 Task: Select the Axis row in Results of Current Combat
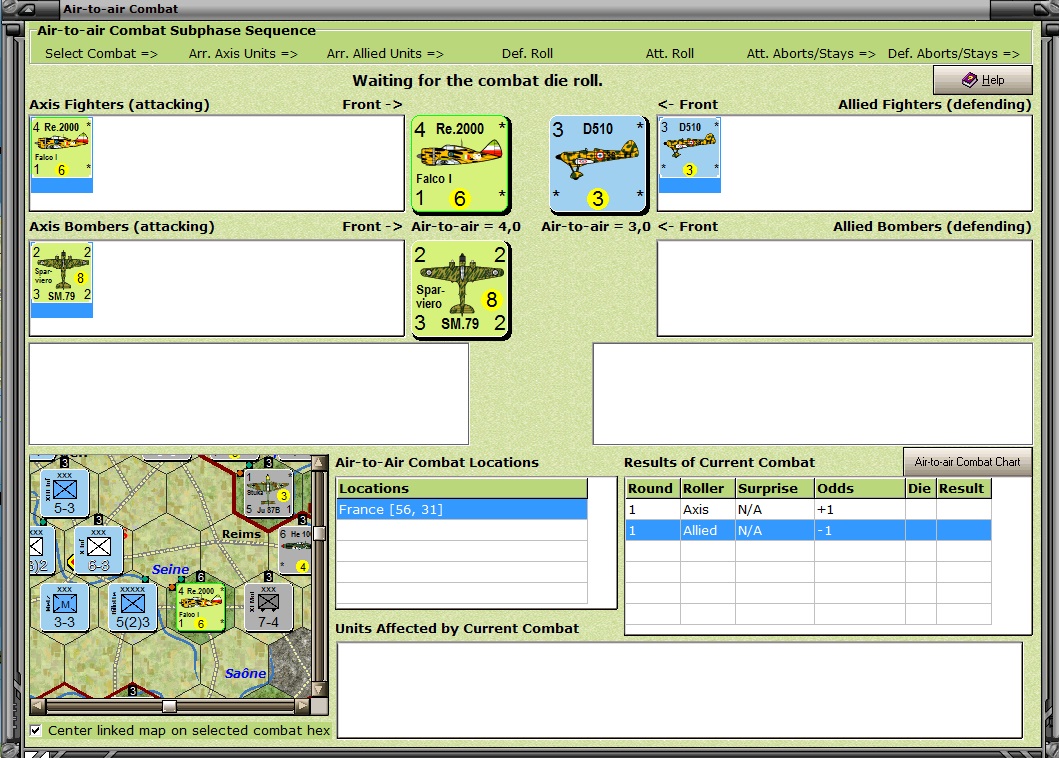point(808,509)
